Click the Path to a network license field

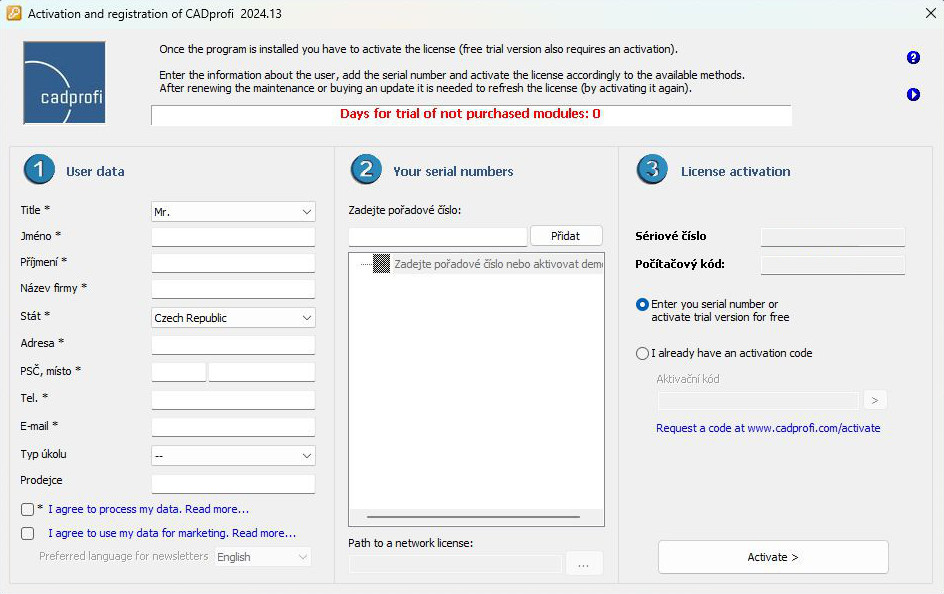(455, 565)
